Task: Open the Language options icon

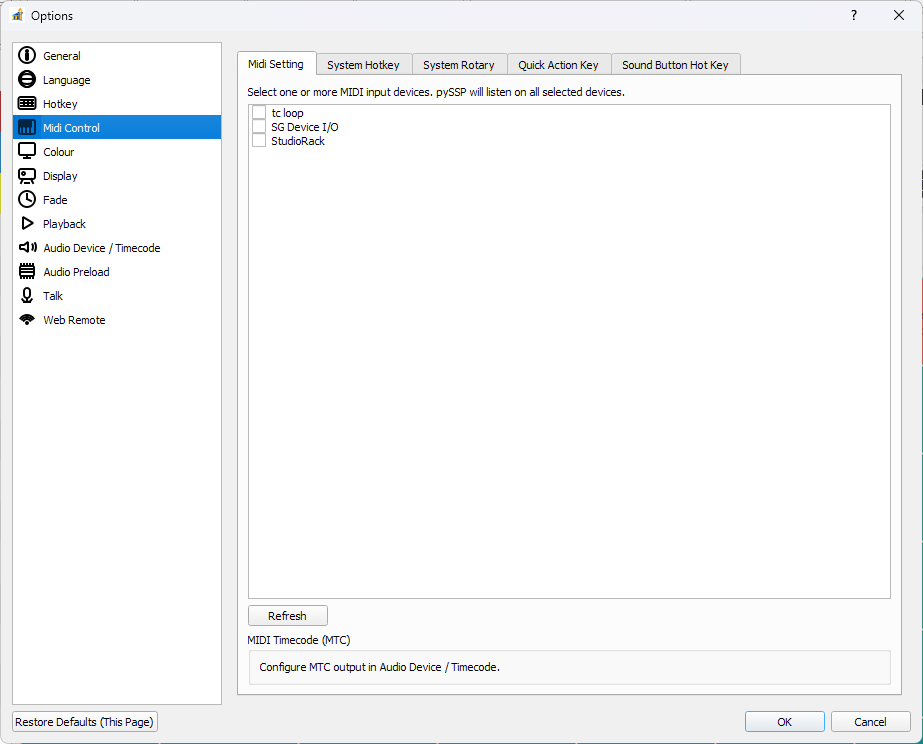Action: click(x=28, y=79)
